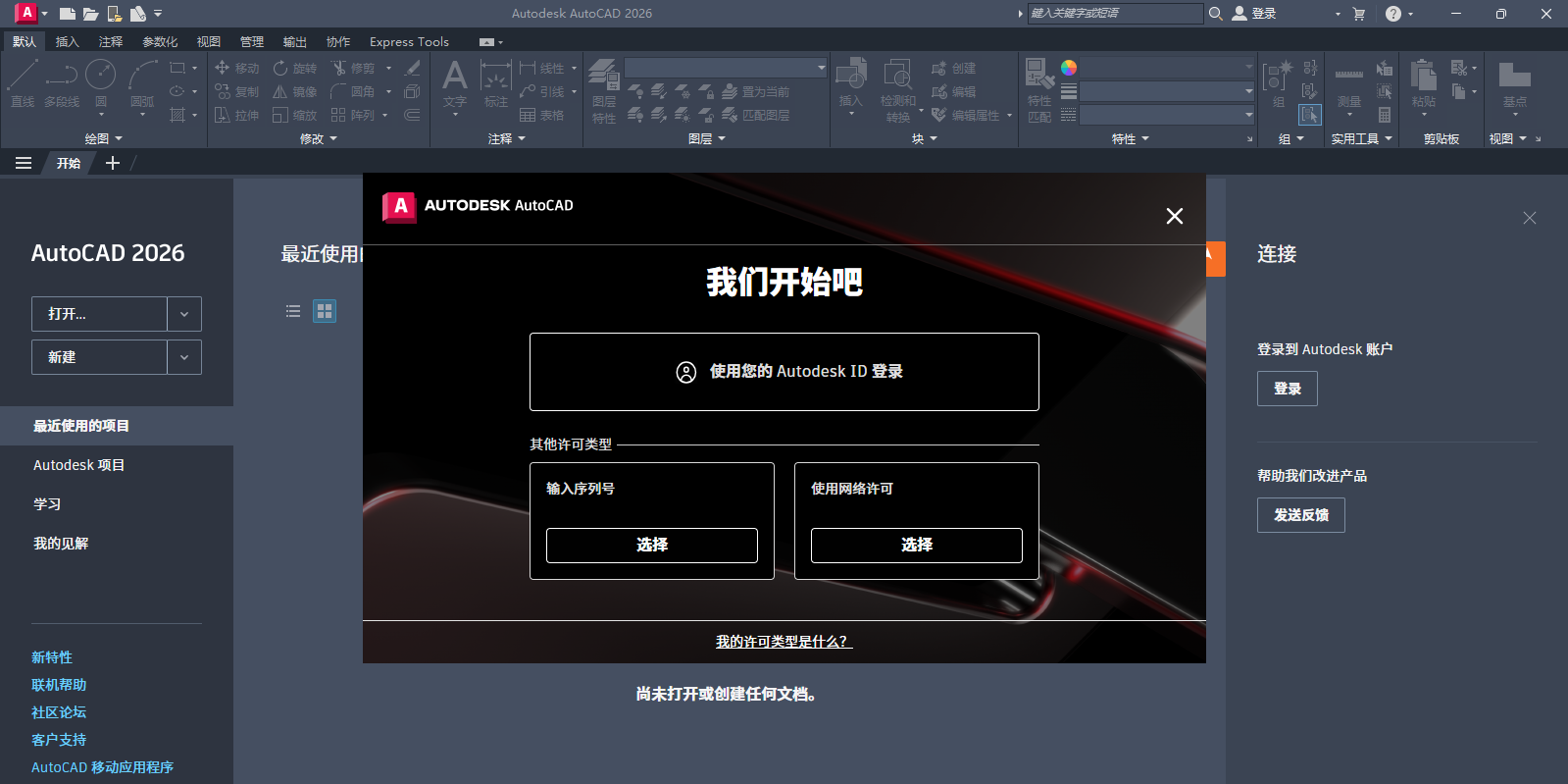
Task: Click the 发送反馈 button
Action: [1301, 515]
